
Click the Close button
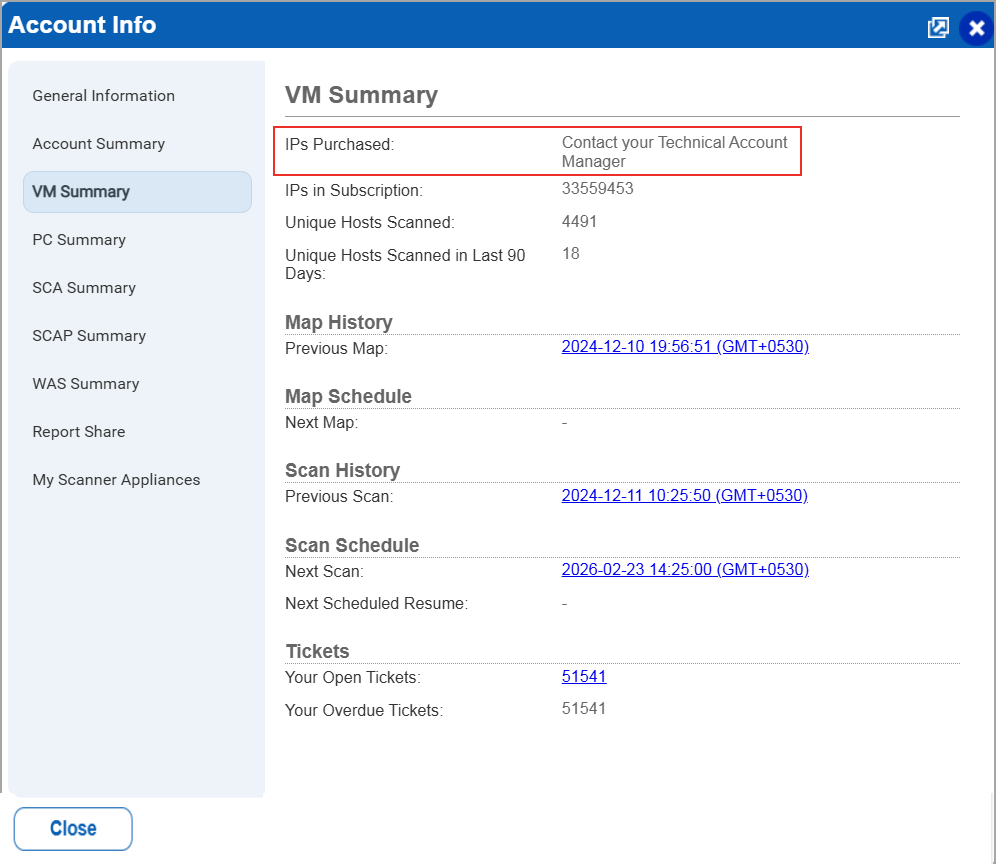pyautogui.click(x=73, y=828)
